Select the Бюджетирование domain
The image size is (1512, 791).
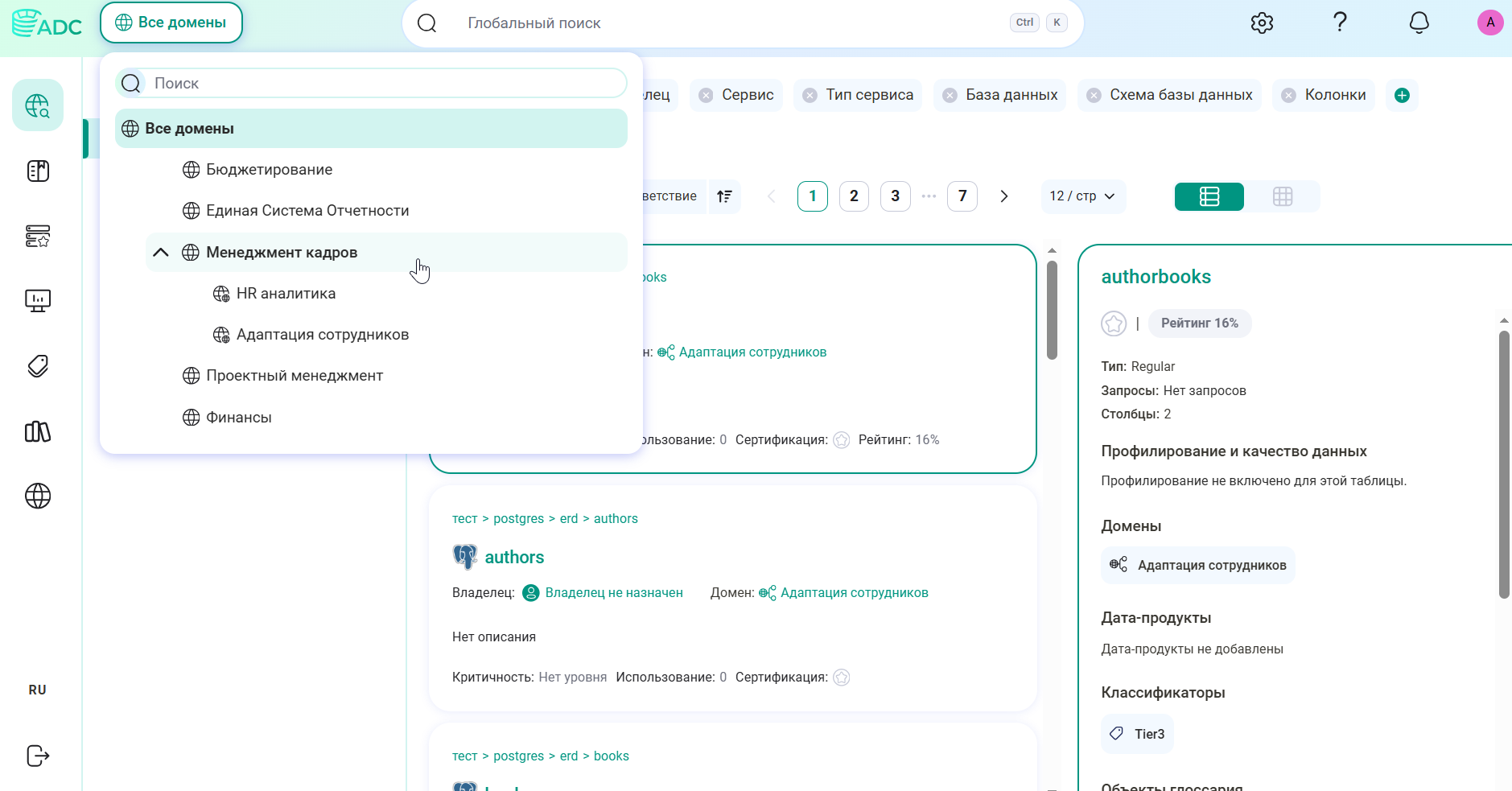269,170
